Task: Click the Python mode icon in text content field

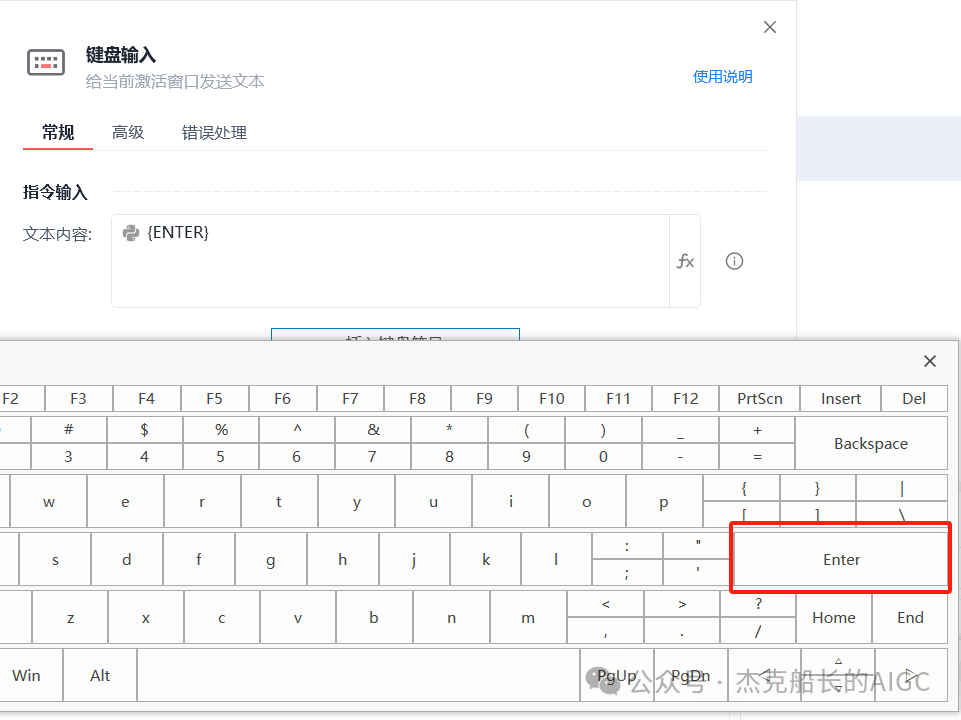Action: point(131,233)
